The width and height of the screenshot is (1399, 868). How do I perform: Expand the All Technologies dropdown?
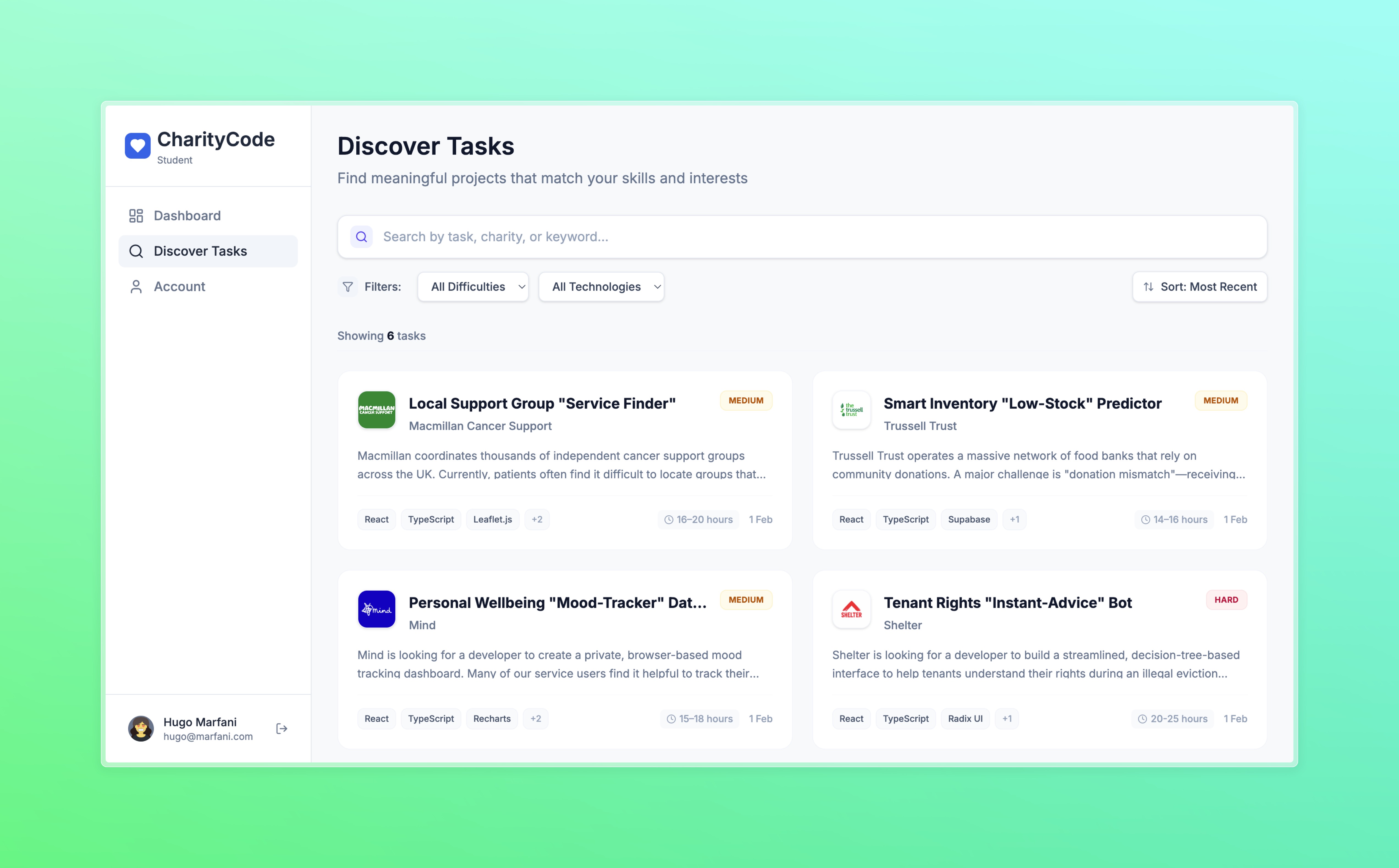click(601, 286)
